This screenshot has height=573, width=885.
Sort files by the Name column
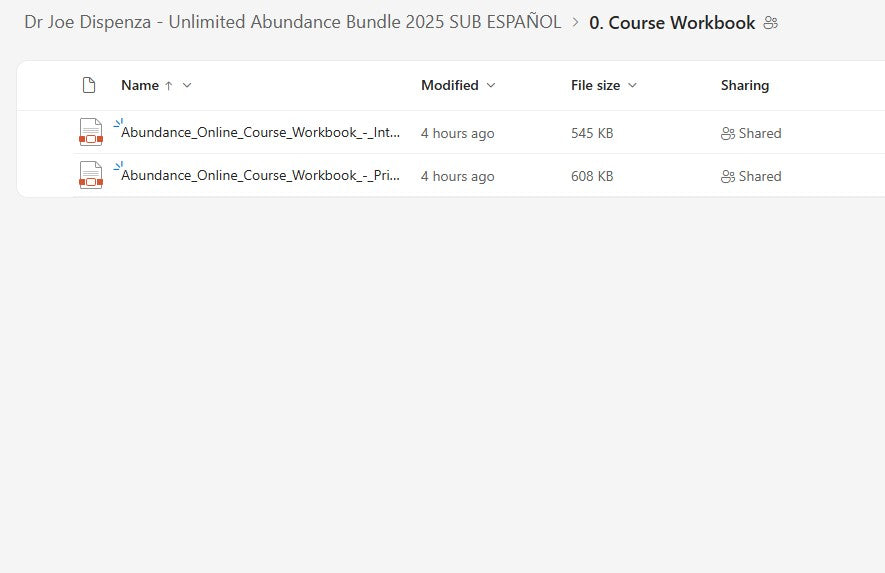pyautogui.click(x=139, y=85)
